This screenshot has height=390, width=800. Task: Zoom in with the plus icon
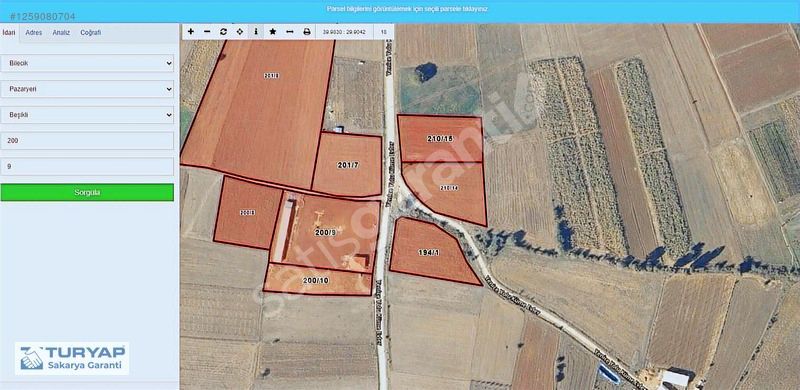[191, 32]
